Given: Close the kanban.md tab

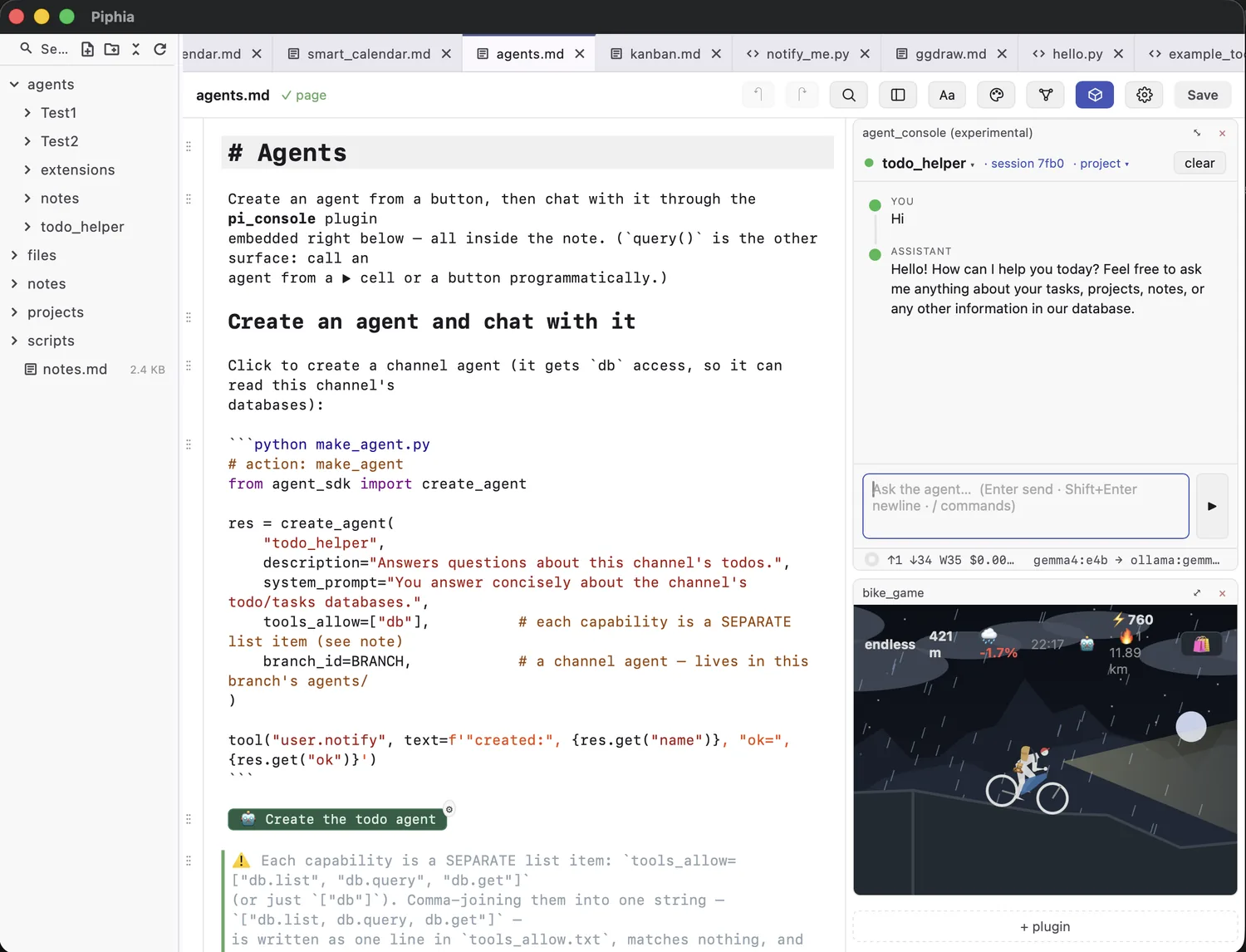Looking at the screenshot, I should (716, 54).
